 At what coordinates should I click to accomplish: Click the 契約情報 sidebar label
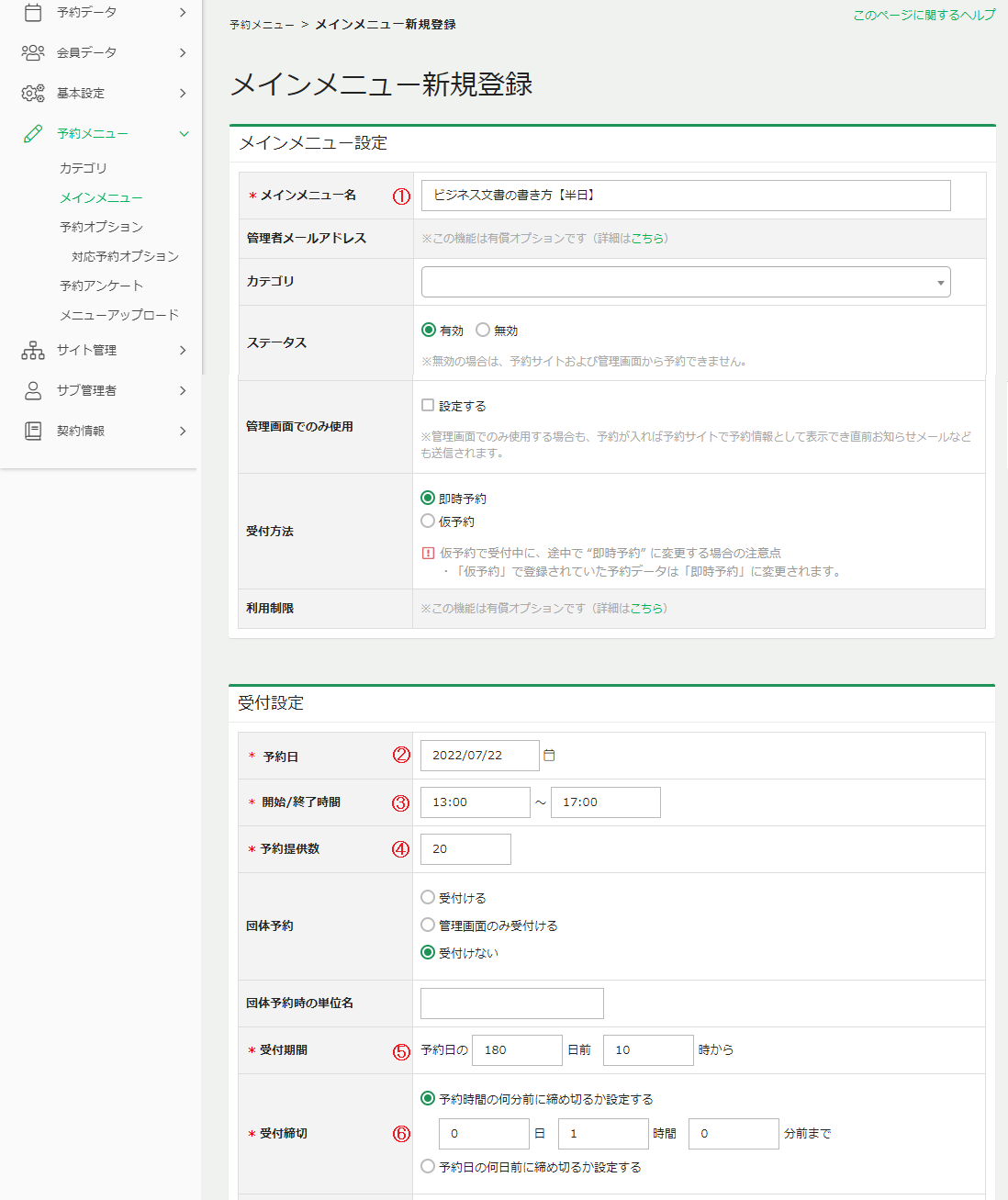81,431
